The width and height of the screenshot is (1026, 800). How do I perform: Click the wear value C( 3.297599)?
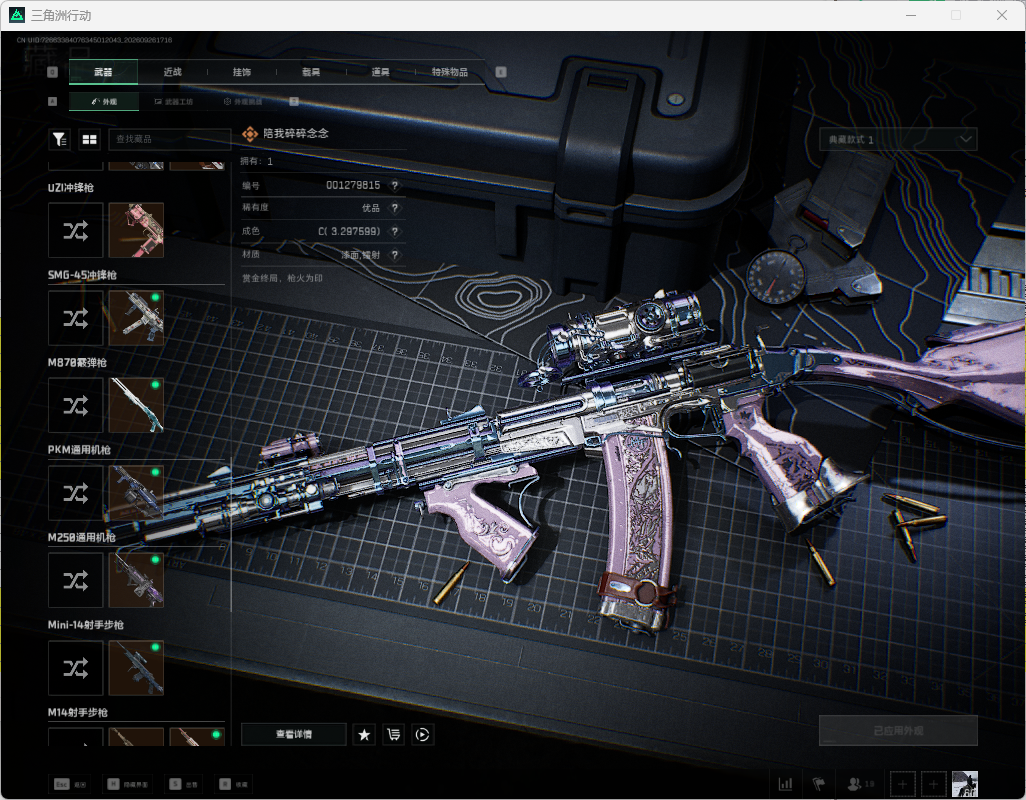pos(349,231)
